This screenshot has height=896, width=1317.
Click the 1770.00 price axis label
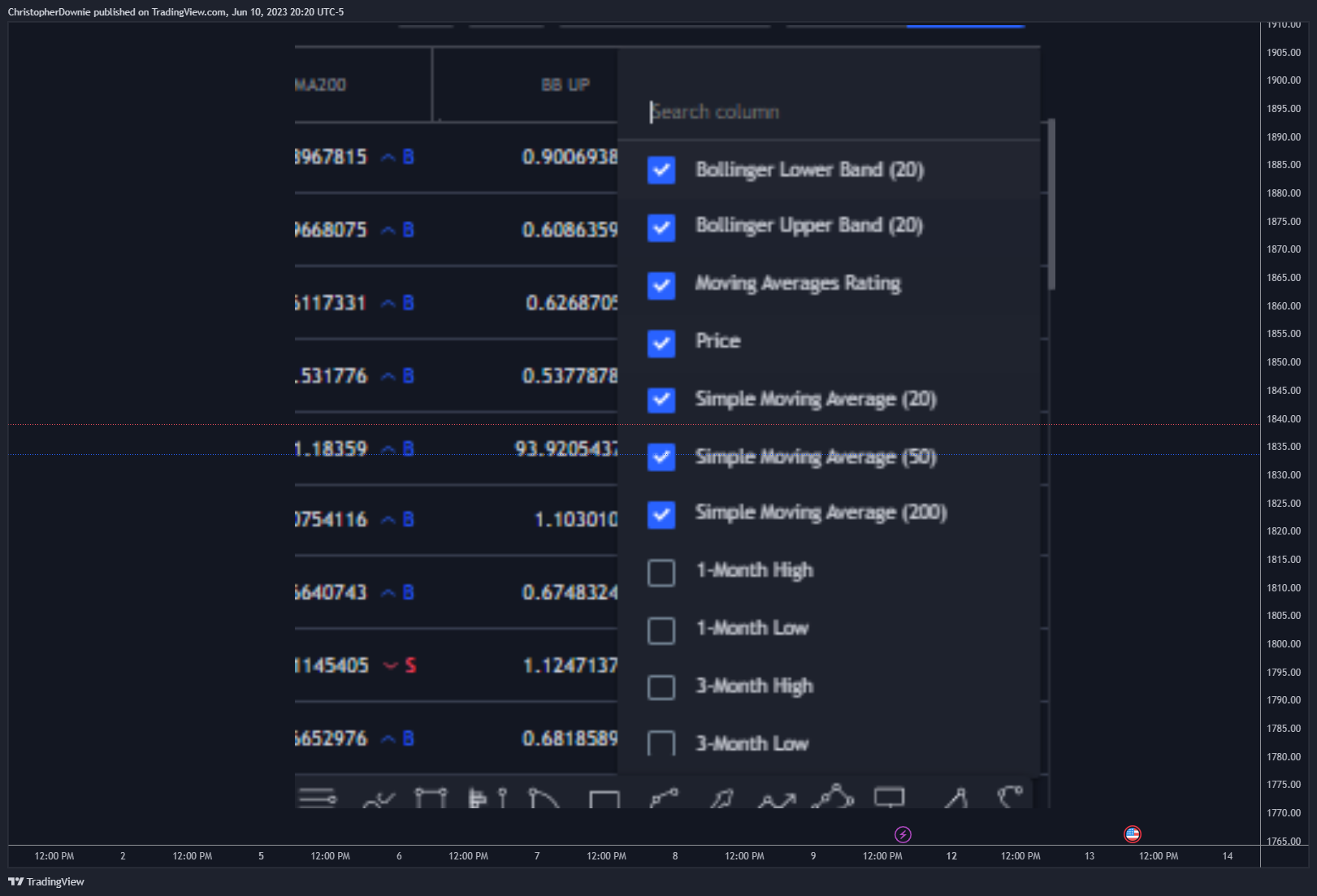tap(1284, 812)
